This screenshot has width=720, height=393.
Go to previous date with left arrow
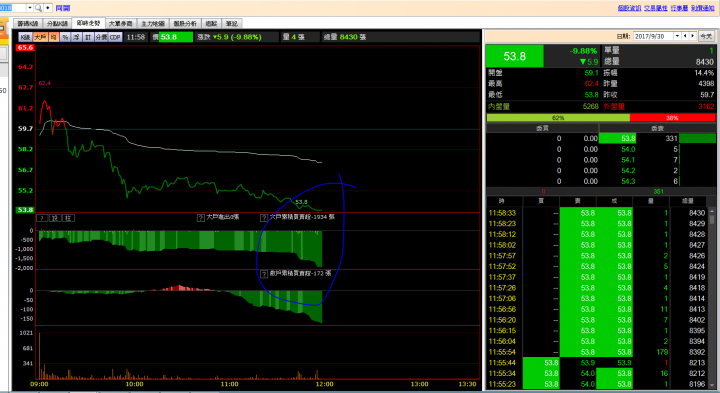[685, 36]
